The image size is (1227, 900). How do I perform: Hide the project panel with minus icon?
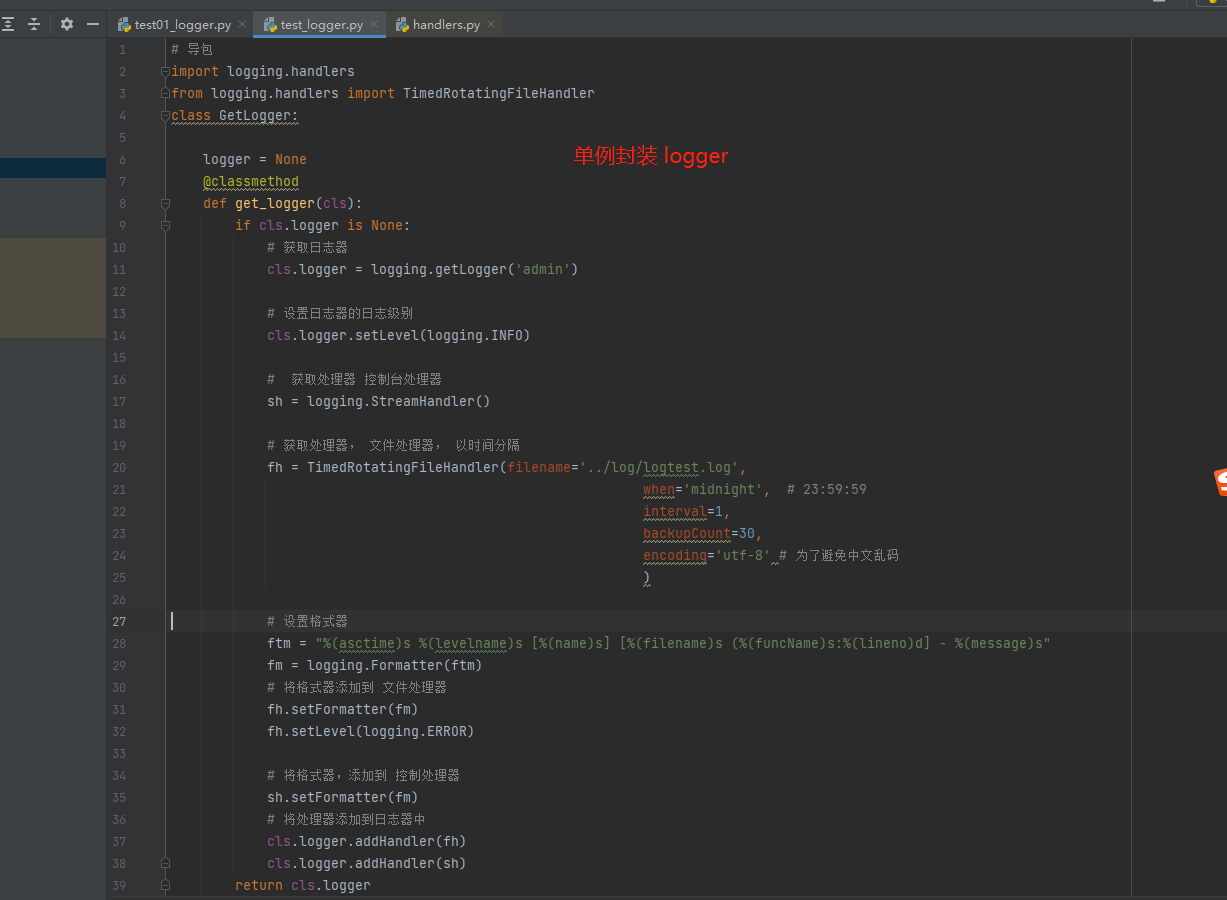point(93,24)
